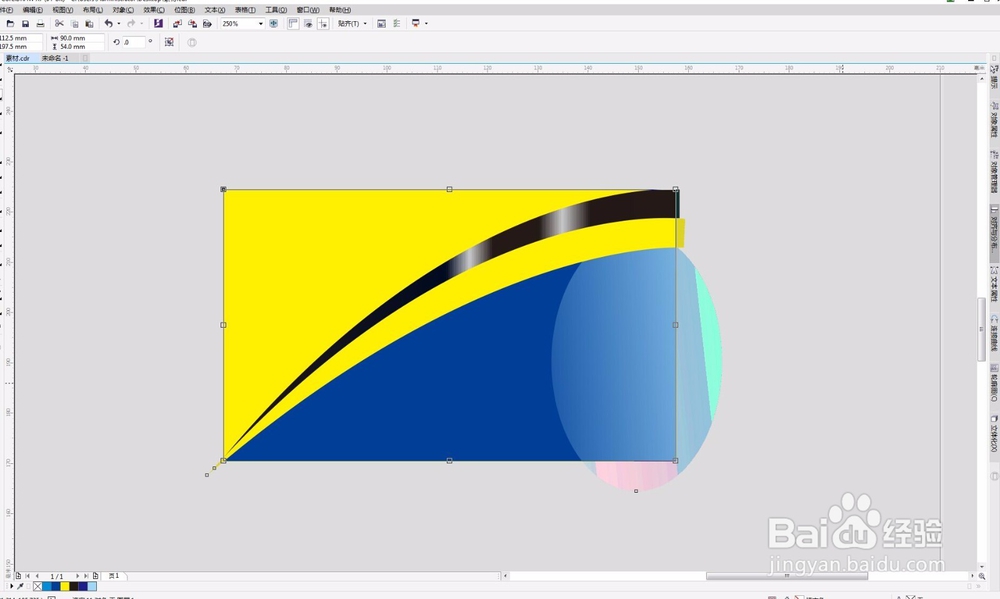Screen dimensions: 1000x599
Task: Go to the last page arrow
Action: click(x=86, y=576)
